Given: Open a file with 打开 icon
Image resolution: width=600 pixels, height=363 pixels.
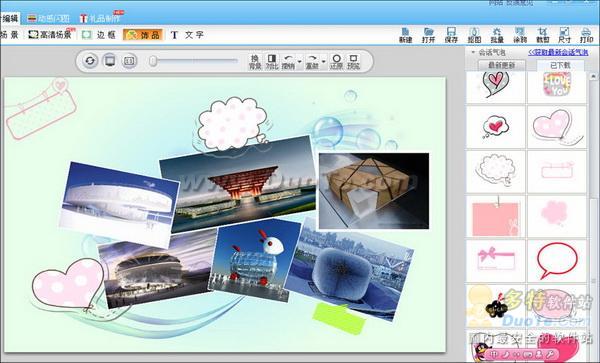Looking at the screenshot, I should (x=428, y=35).
